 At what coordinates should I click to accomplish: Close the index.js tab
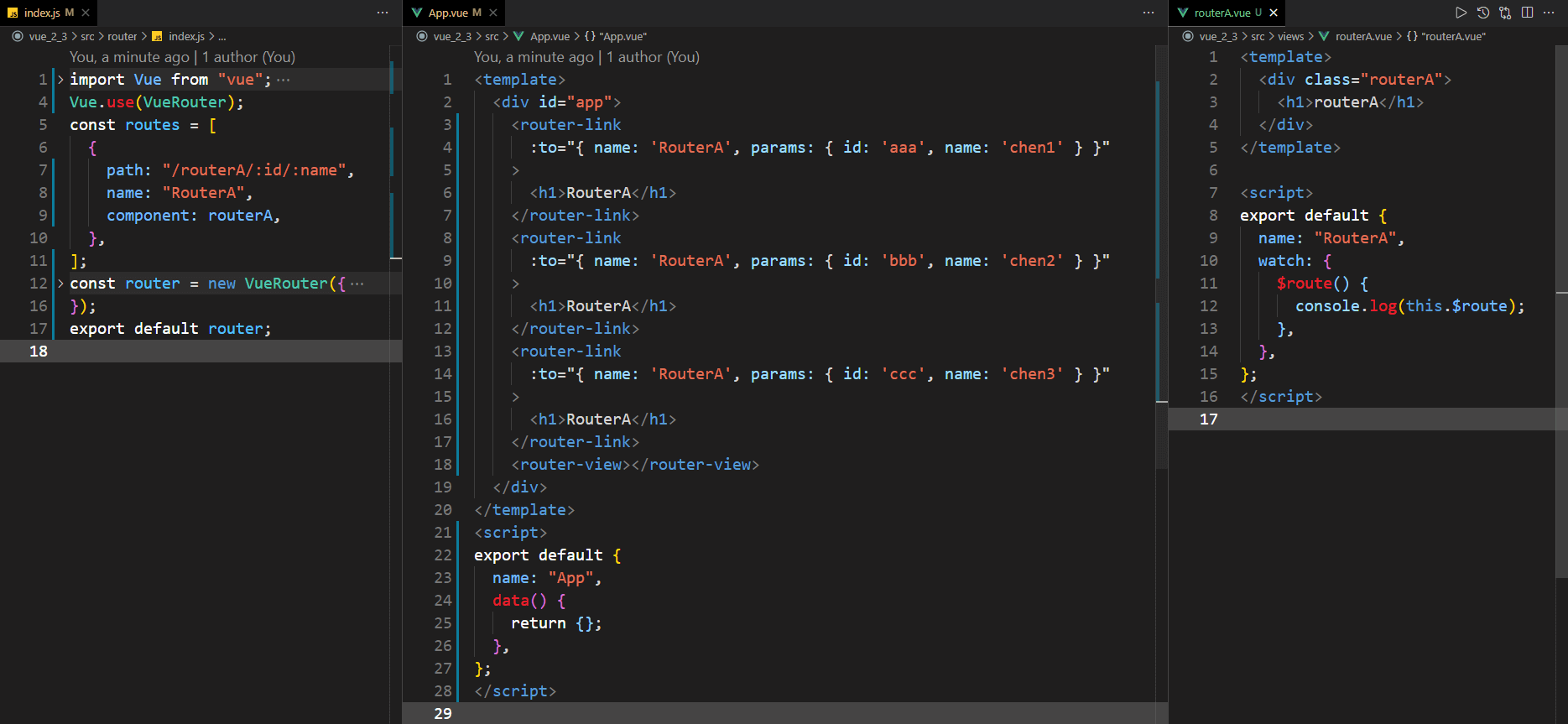86,13
